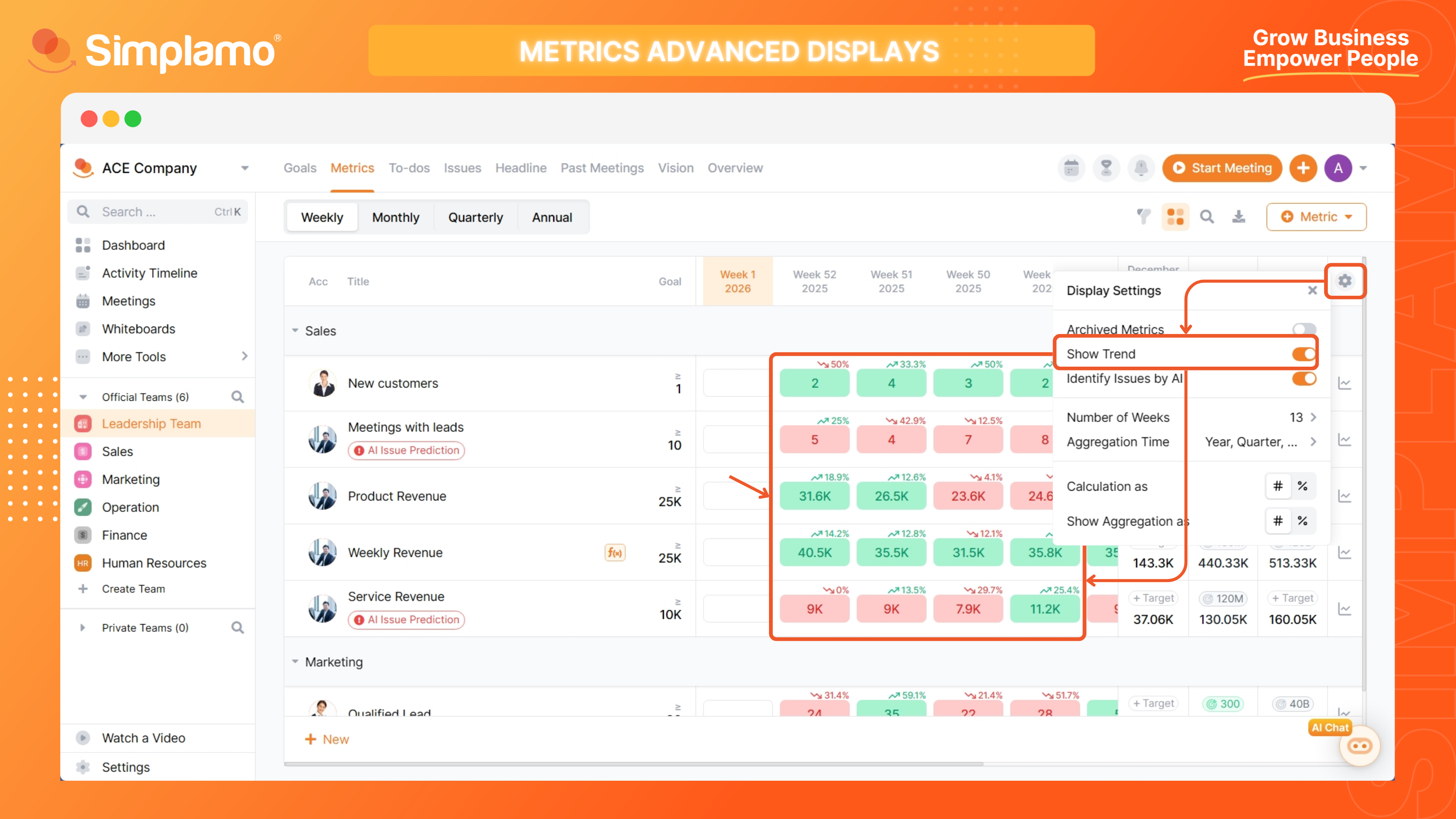The height and width of the screenshot is (819, 1456).
Task: Open the AI Chat robot icon
Action: tap(1359, 746)
